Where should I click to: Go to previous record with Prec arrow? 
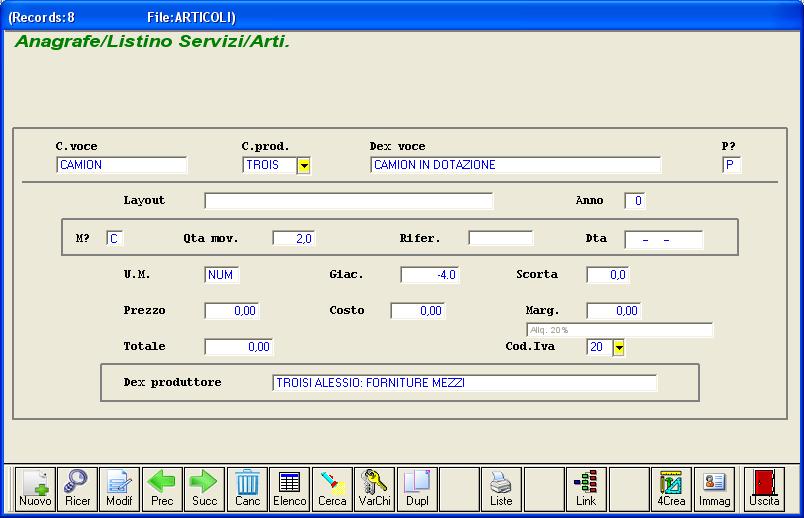click(x=162, y=489)
